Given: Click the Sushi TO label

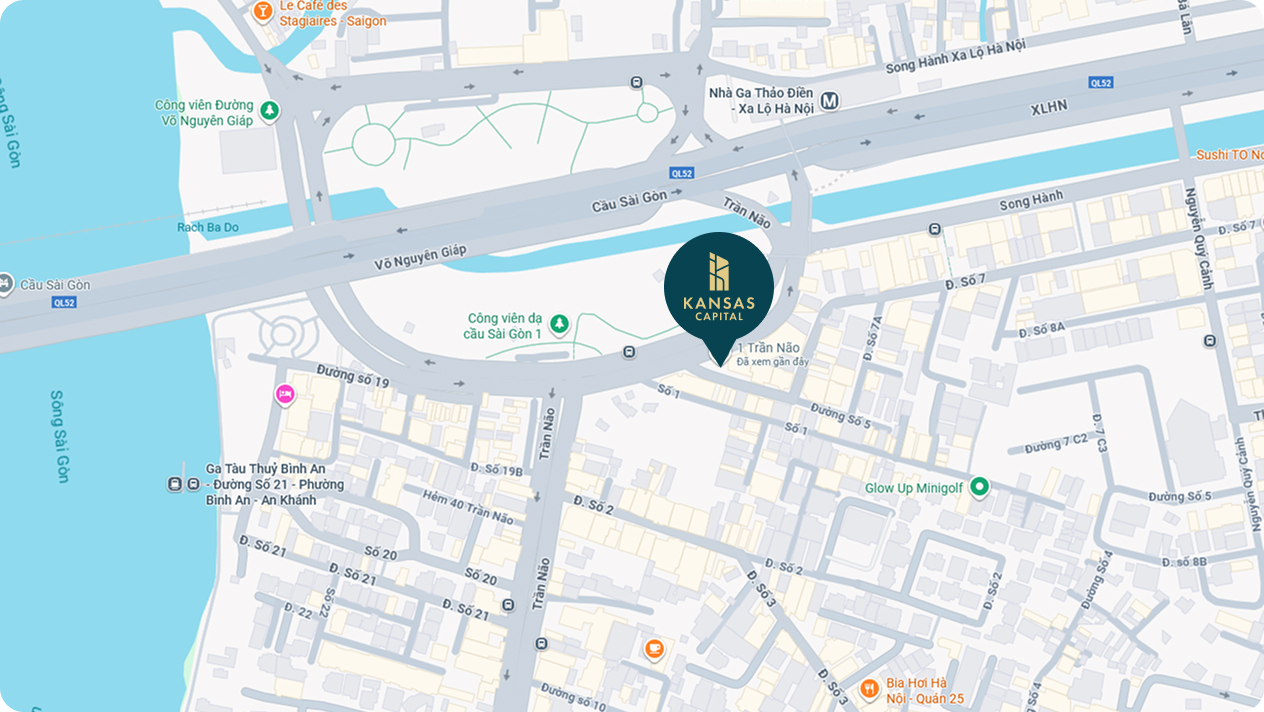Looking at the screenshot, I should click(x=1230, y=155).
